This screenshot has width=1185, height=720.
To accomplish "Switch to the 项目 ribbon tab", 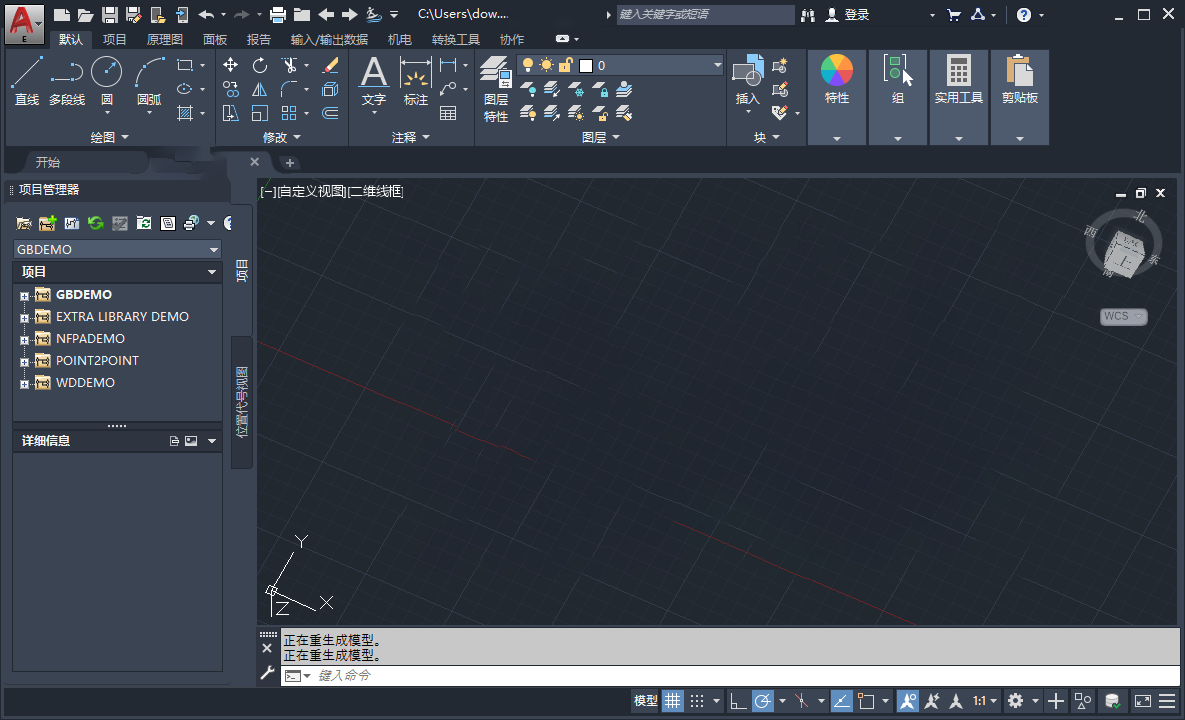I will click(x=115, y=39).
